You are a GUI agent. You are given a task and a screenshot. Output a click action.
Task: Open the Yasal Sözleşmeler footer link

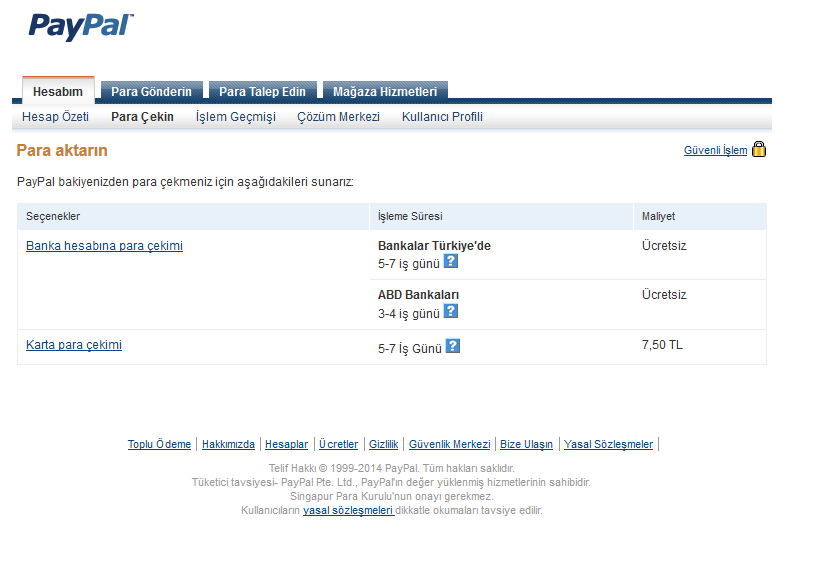pos(608,444)
